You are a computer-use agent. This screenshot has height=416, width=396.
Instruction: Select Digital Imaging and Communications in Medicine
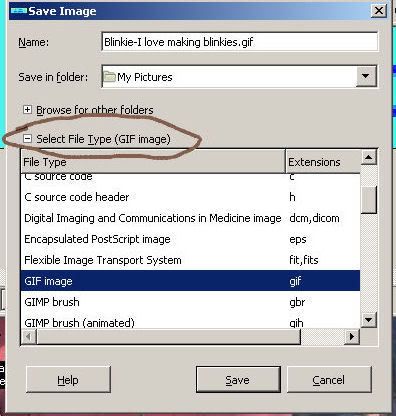click(x=190, y=218)
